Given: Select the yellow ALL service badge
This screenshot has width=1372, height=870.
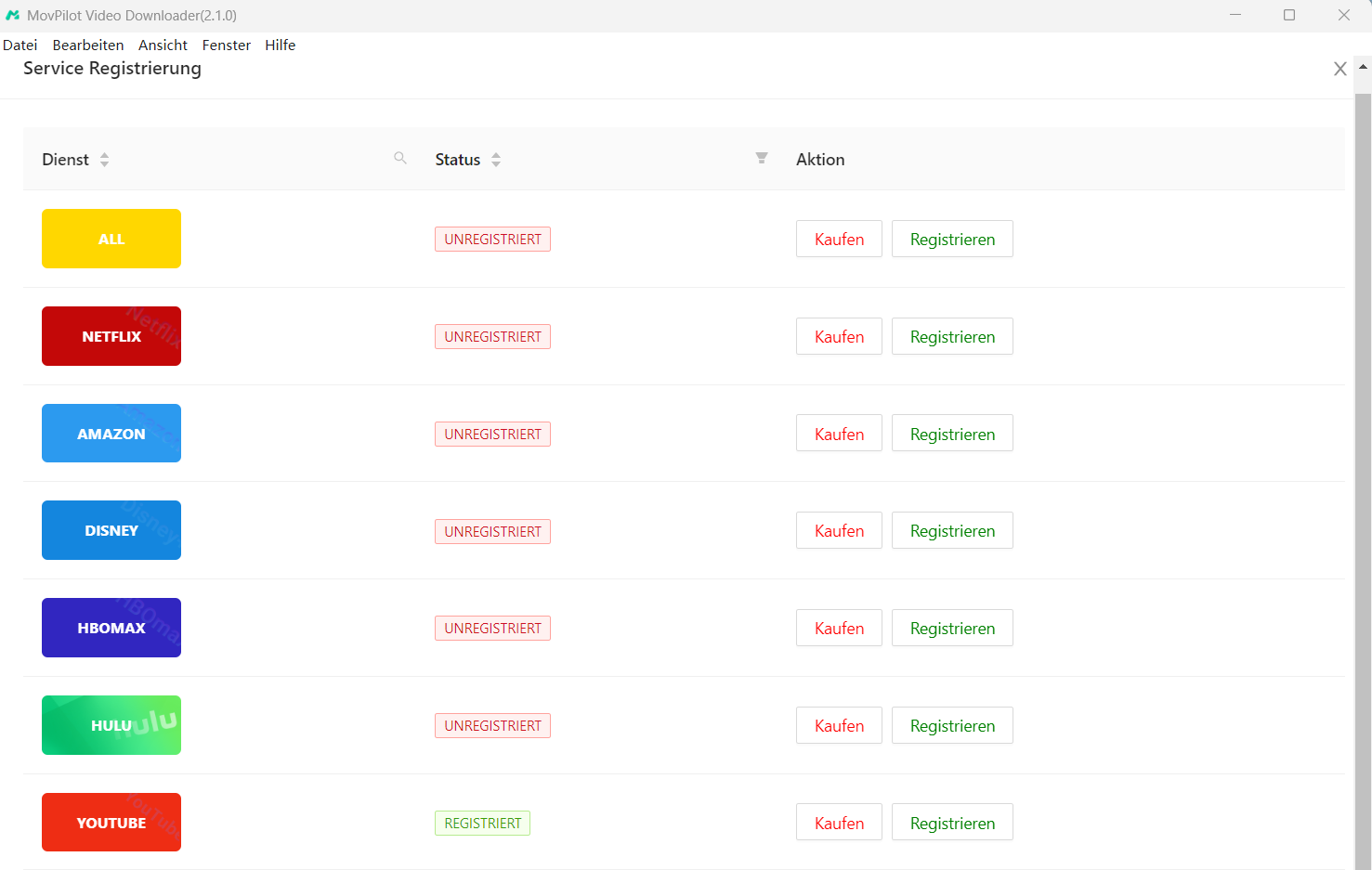Looking at the screenshot, I should (x=111, y=239).
